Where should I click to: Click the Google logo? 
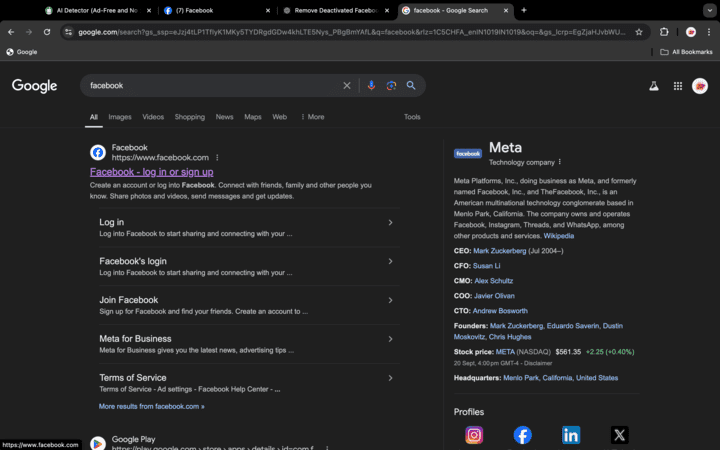tap(34, 86)
